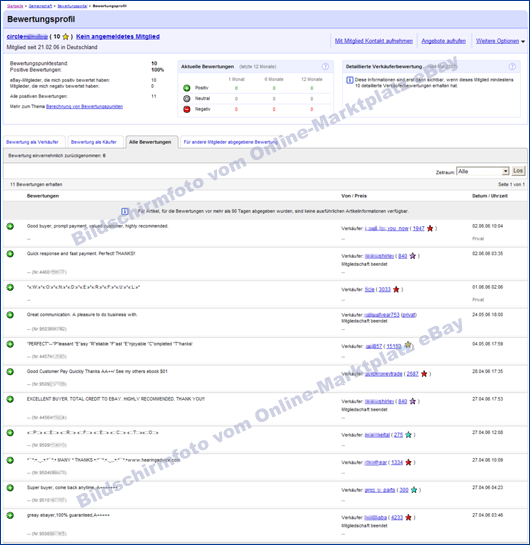Select date text '28.04.06 17:35'

point(487,372)
